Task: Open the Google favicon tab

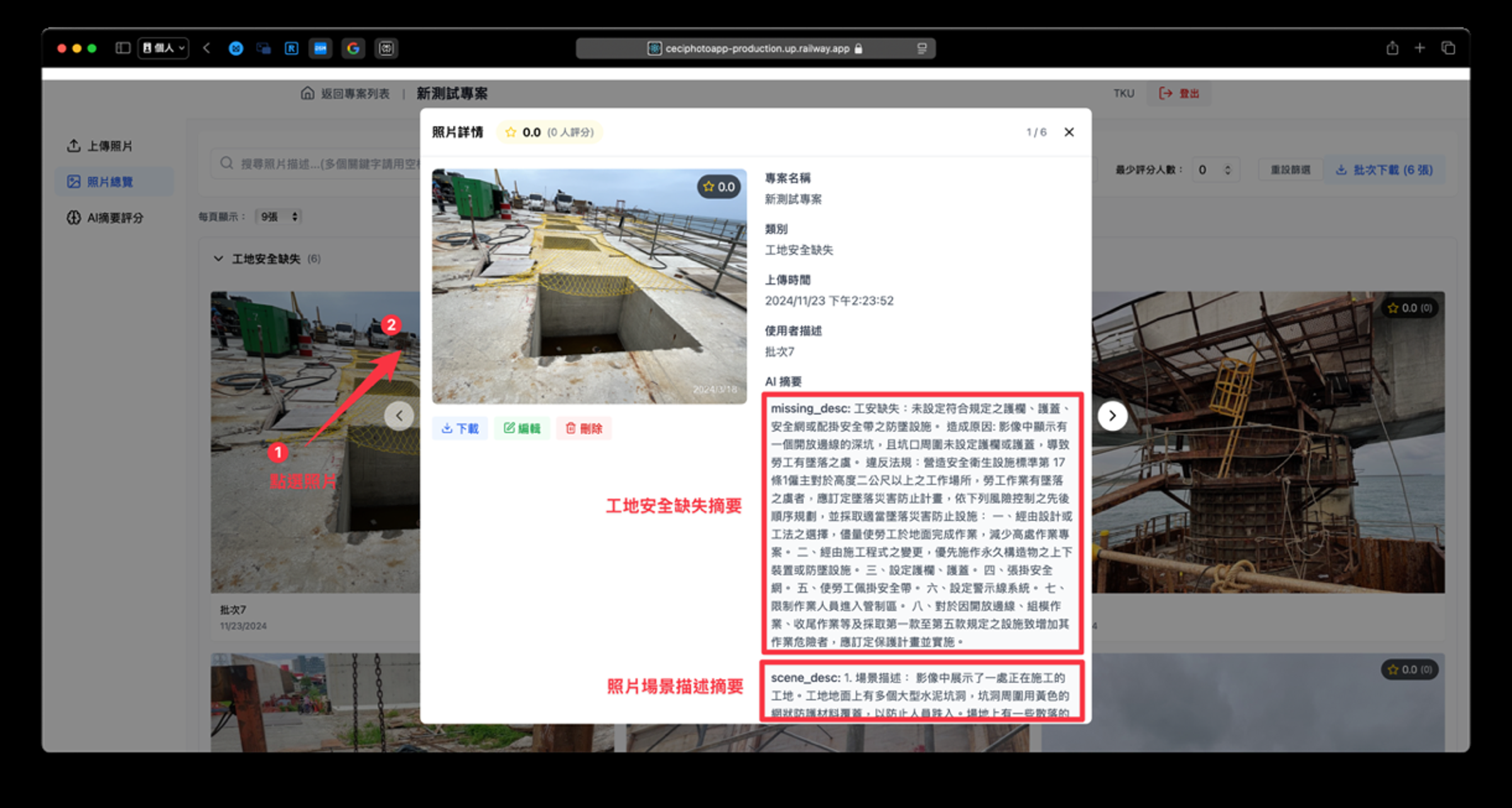Action: click(x=353, y=48)
